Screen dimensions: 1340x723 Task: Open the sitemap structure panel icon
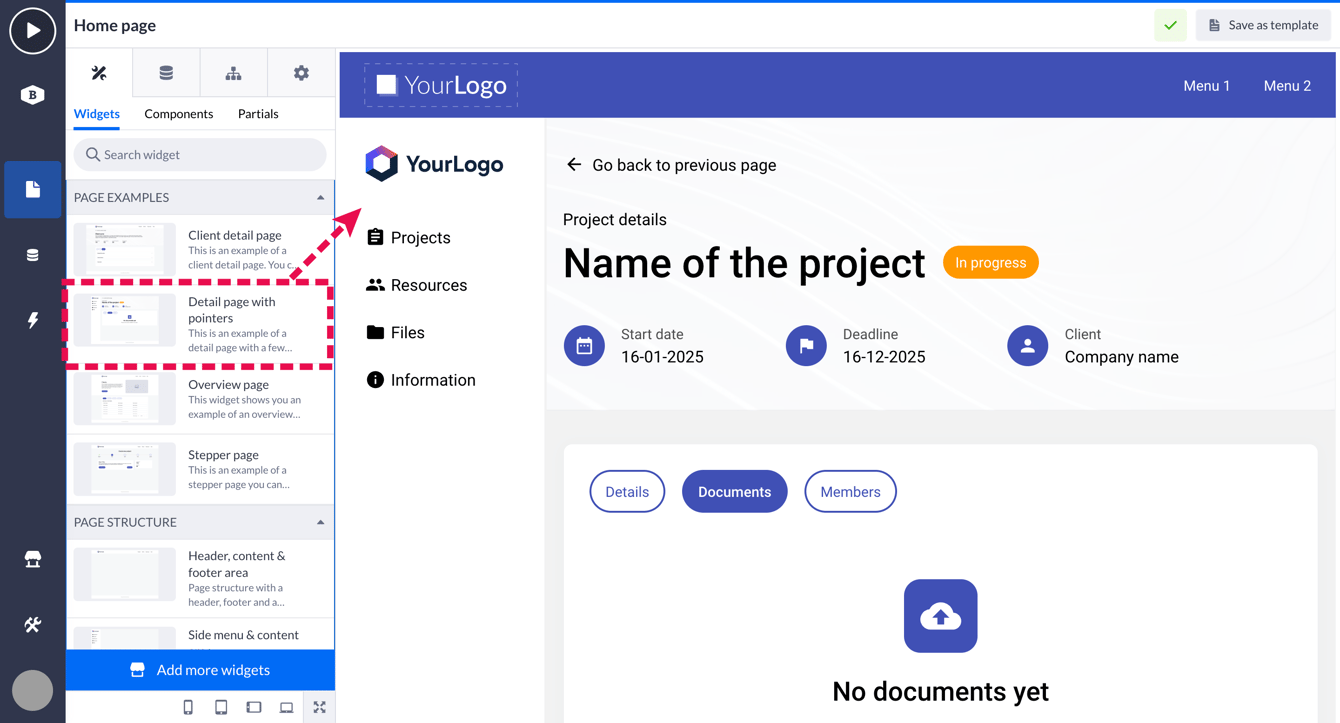(233, 72)
